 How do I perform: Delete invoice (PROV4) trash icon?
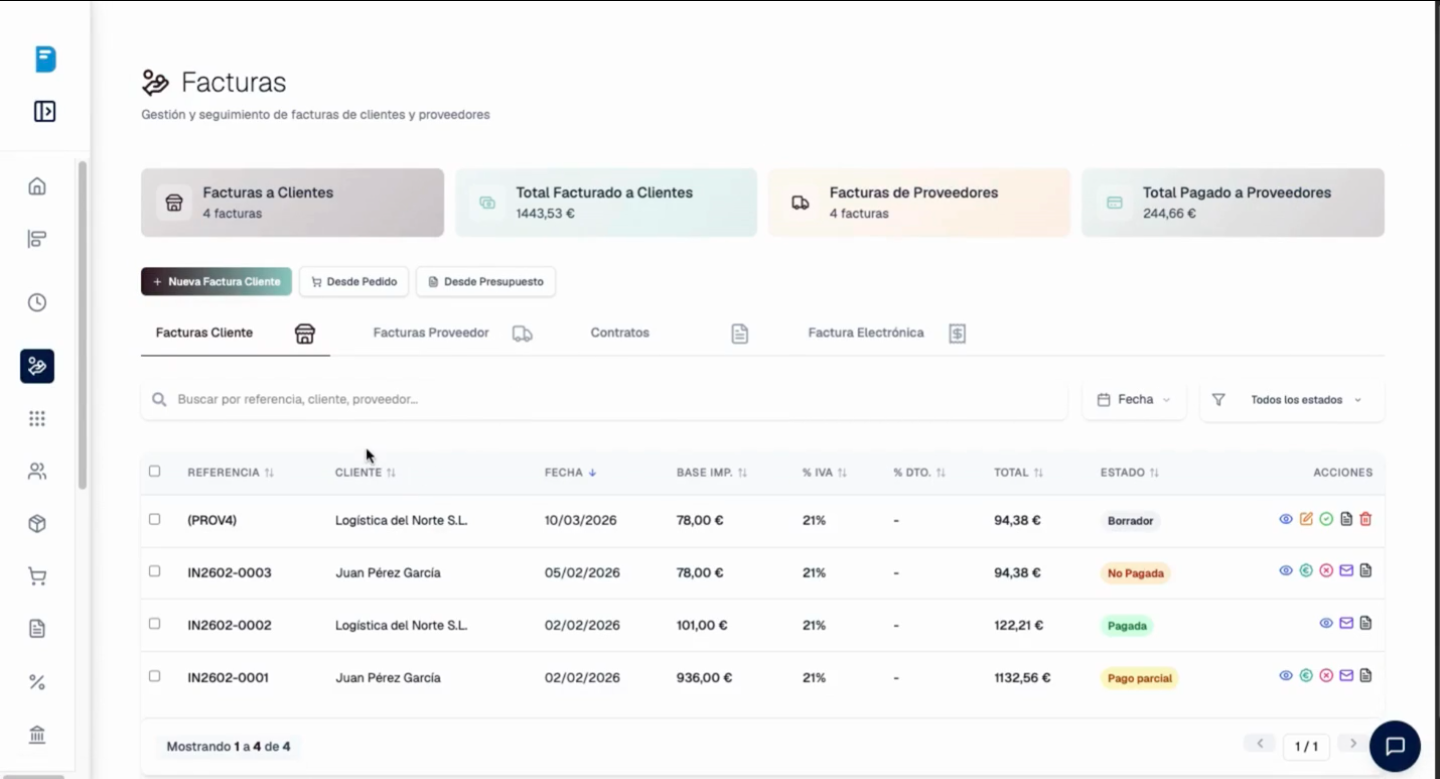[1366, 519]
